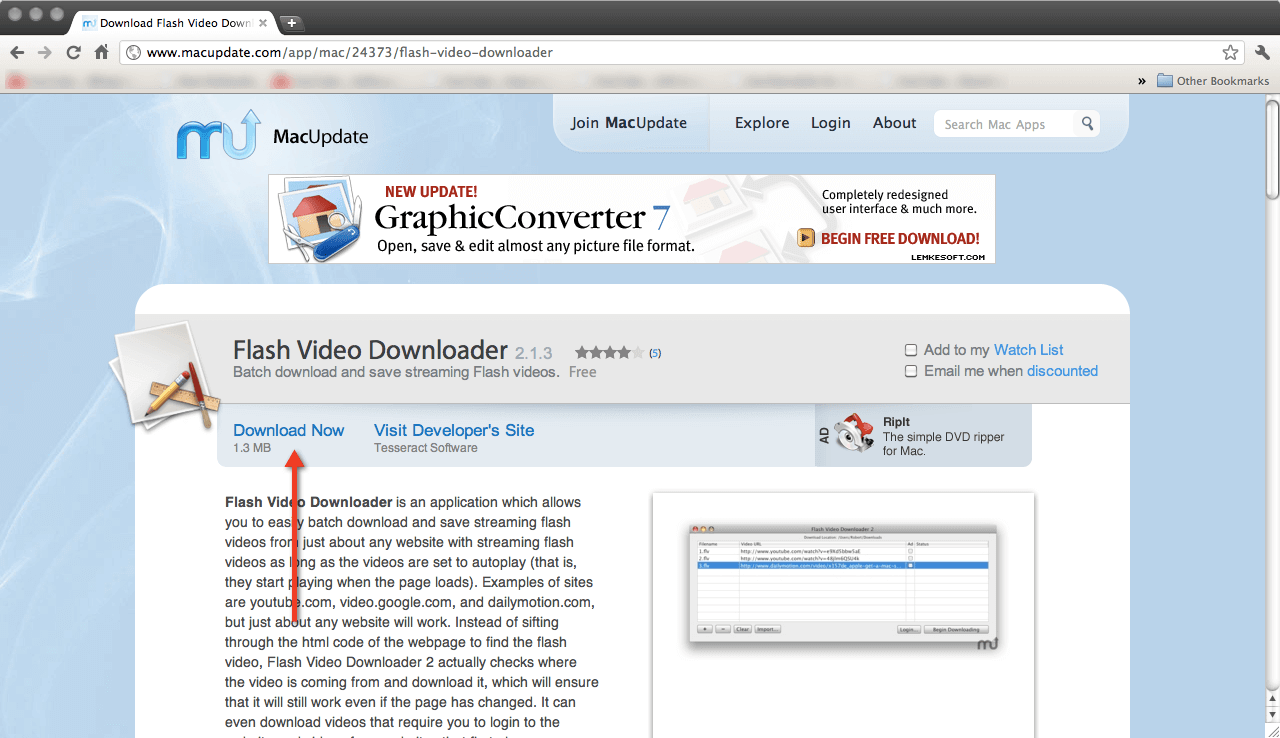1280x738 pixels.
Task: Click the Flash Video Downloader title text
Action: click(x=370, y=350)
